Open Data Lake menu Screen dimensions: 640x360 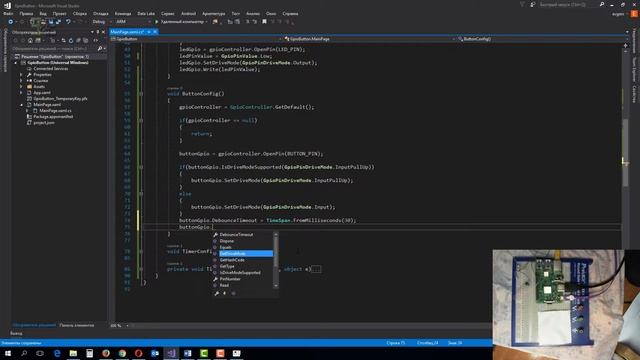[146, 13]
